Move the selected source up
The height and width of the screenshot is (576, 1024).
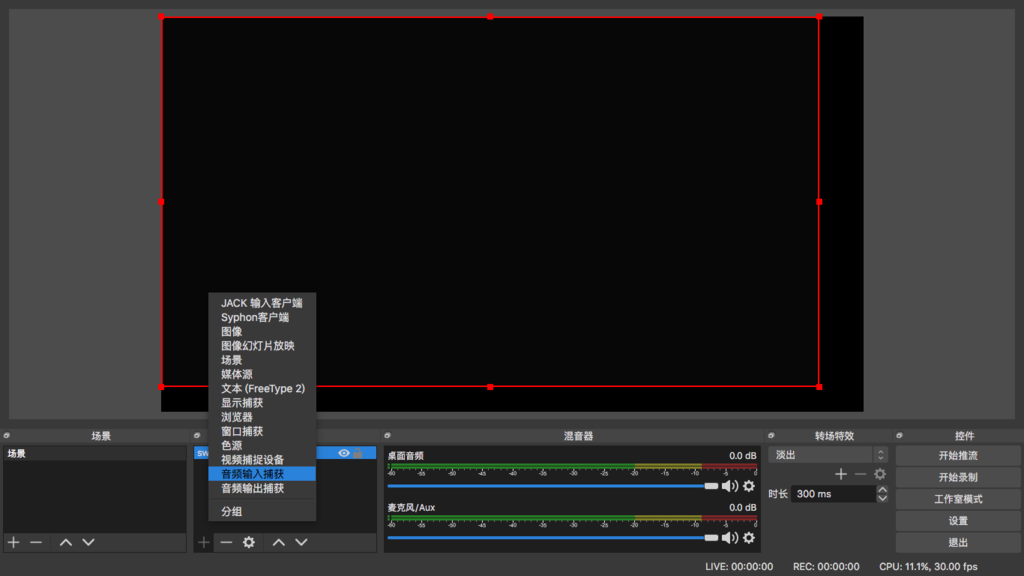click(x=277, y=542)
